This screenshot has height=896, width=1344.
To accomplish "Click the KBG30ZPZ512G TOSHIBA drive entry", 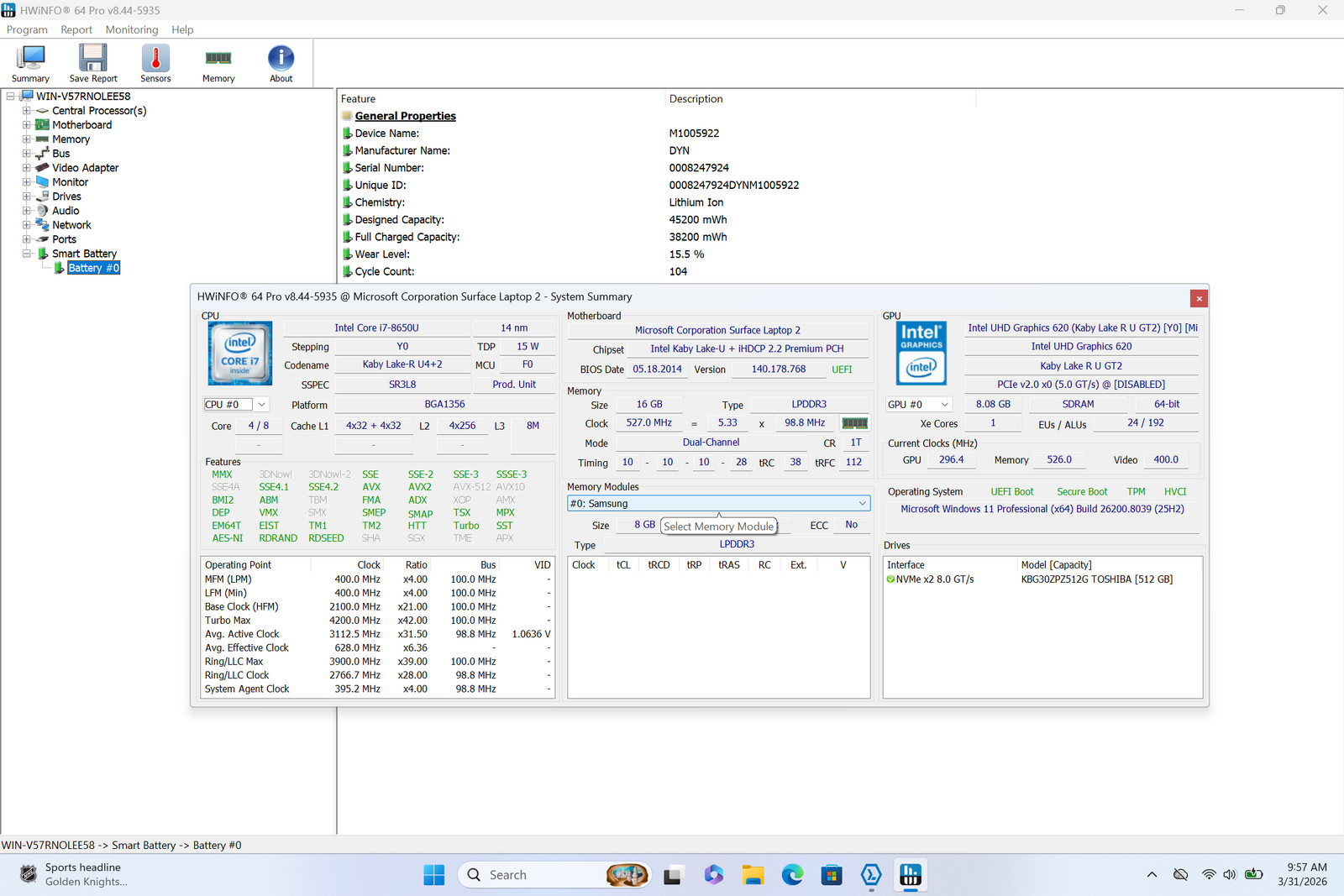I will (1096, 579).
